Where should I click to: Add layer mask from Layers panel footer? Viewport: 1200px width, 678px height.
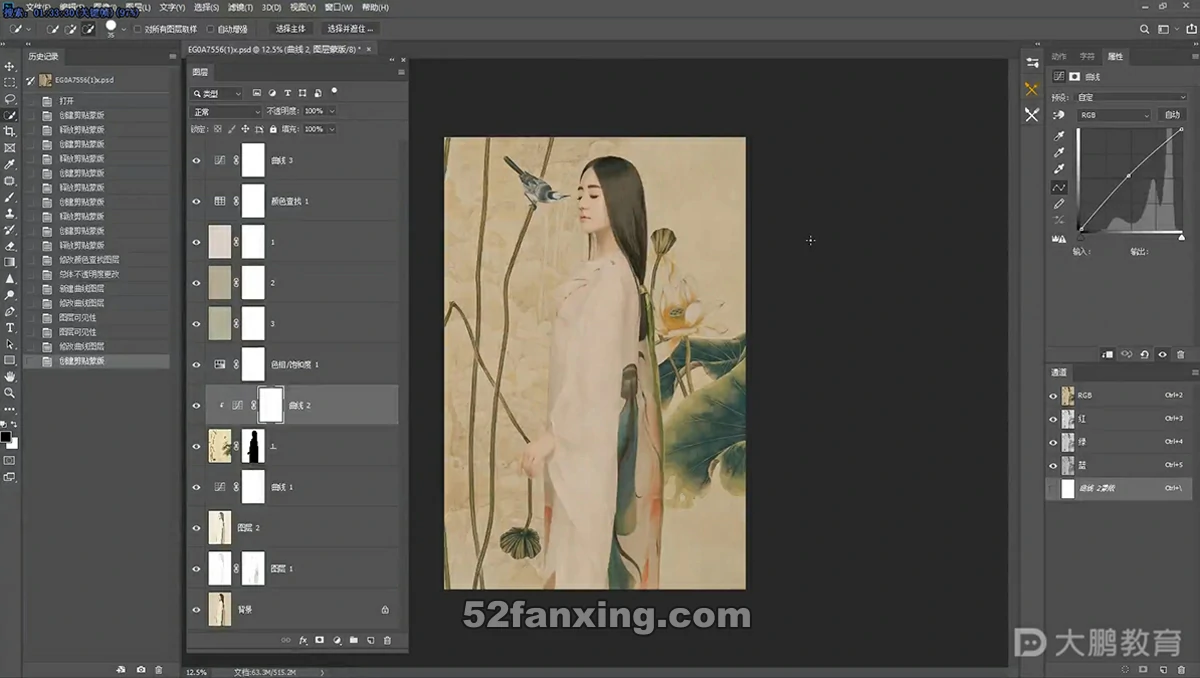[x=319, y=640]
